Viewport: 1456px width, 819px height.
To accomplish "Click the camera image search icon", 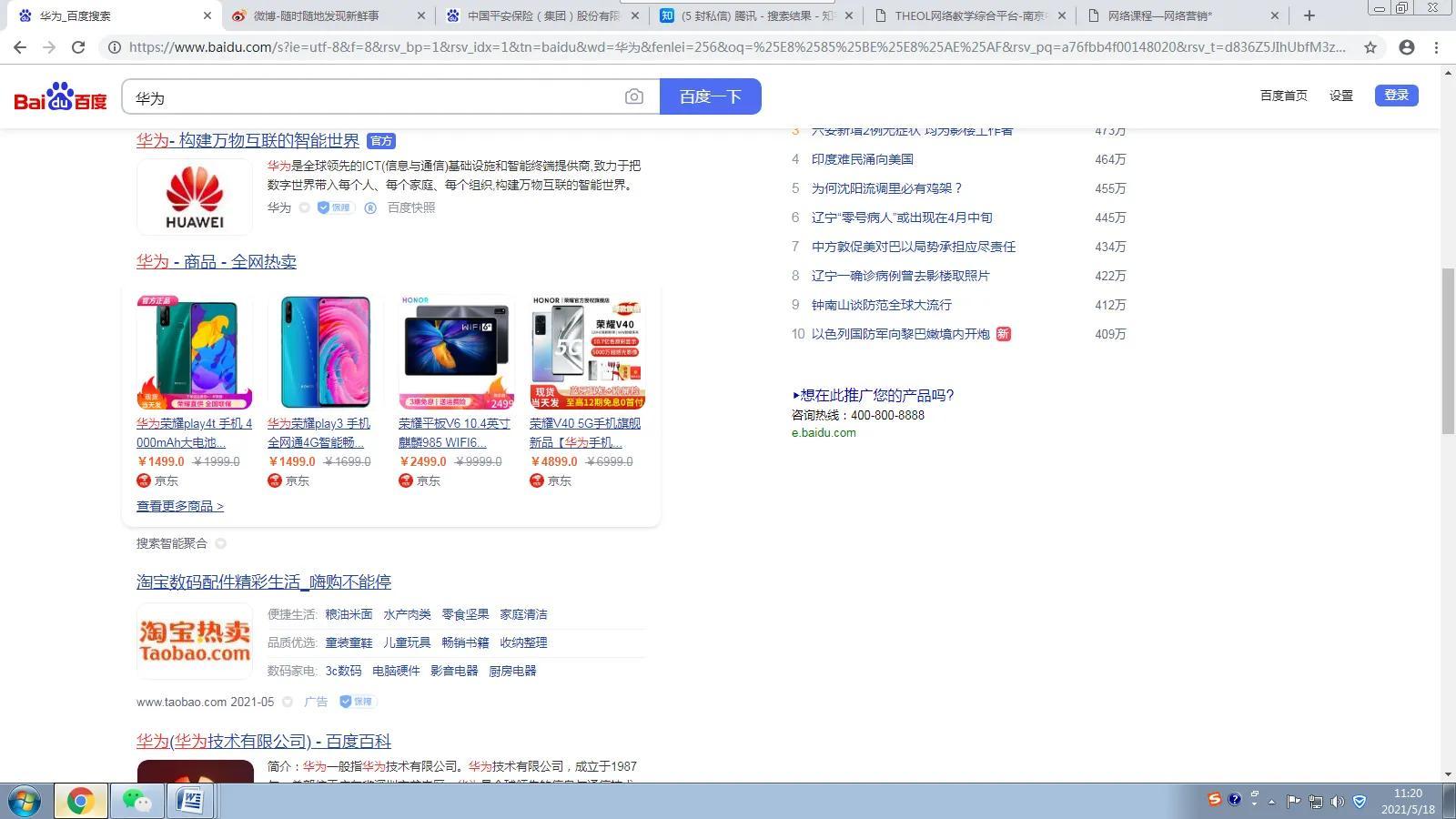I will (x=634, y=96).
